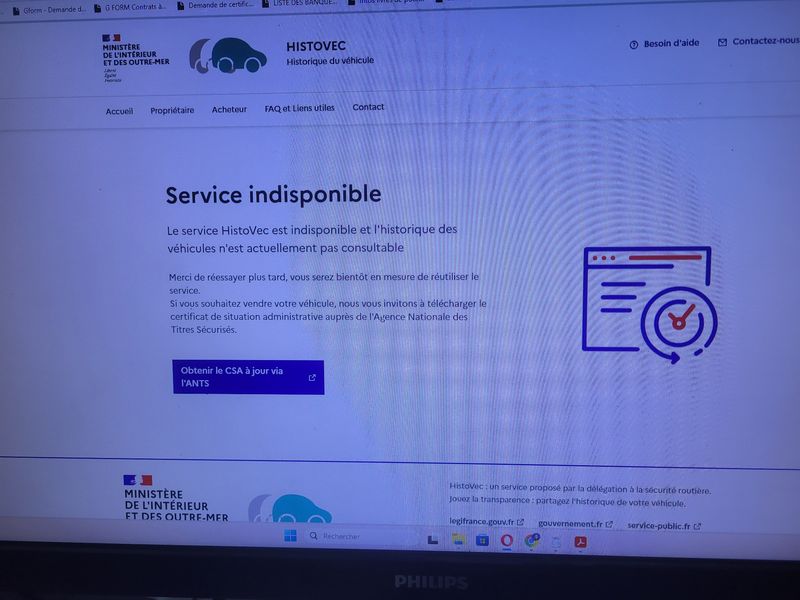The image size is (800, 600).
Task: Open the Windows Start menu
Action: point(290,537)
